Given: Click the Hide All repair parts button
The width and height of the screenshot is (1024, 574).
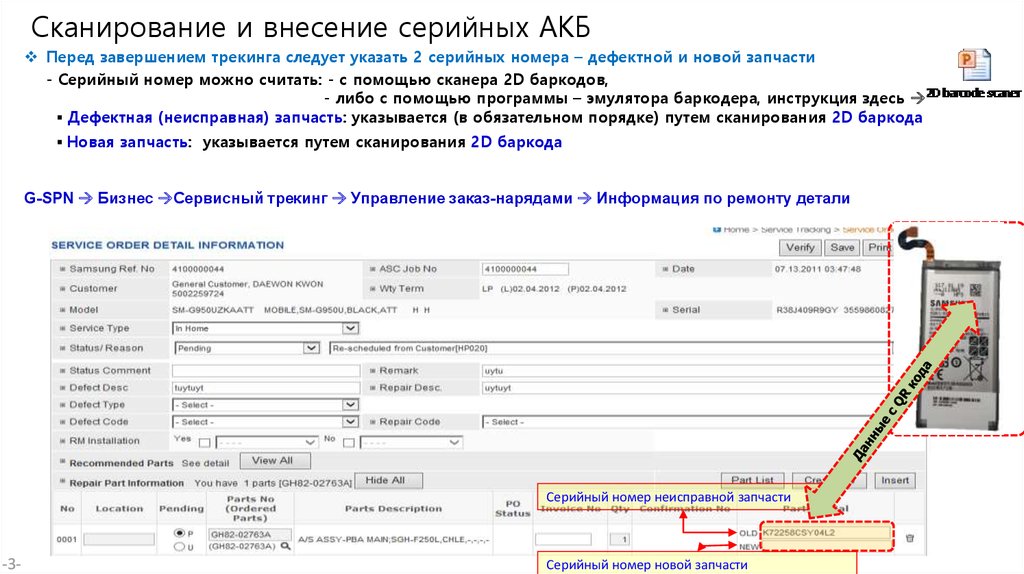Looking at the screenshot, I should pos(385,481).
